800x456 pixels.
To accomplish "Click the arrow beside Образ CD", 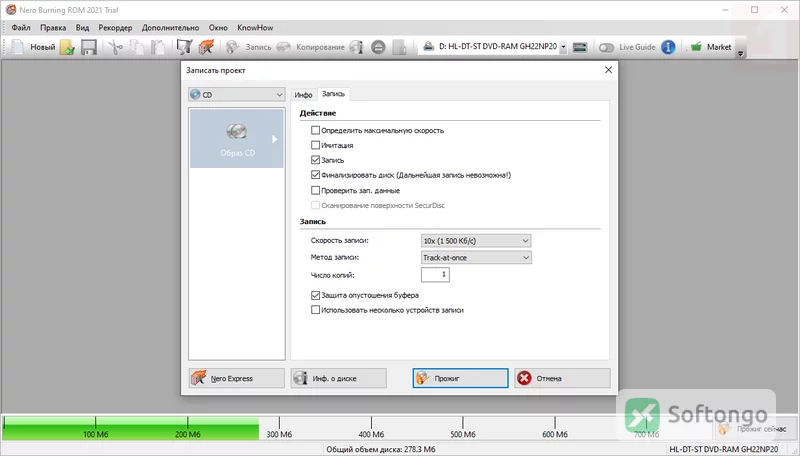I will tap(274, 139).
